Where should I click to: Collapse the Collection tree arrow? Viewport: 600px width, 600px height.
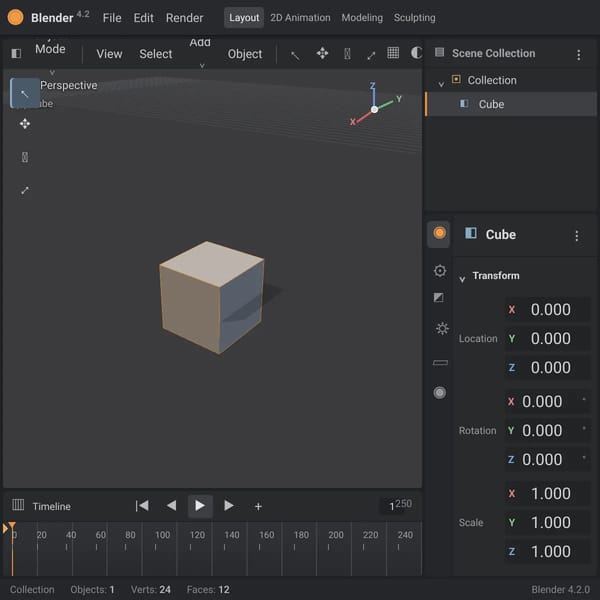tap(441, 84)
